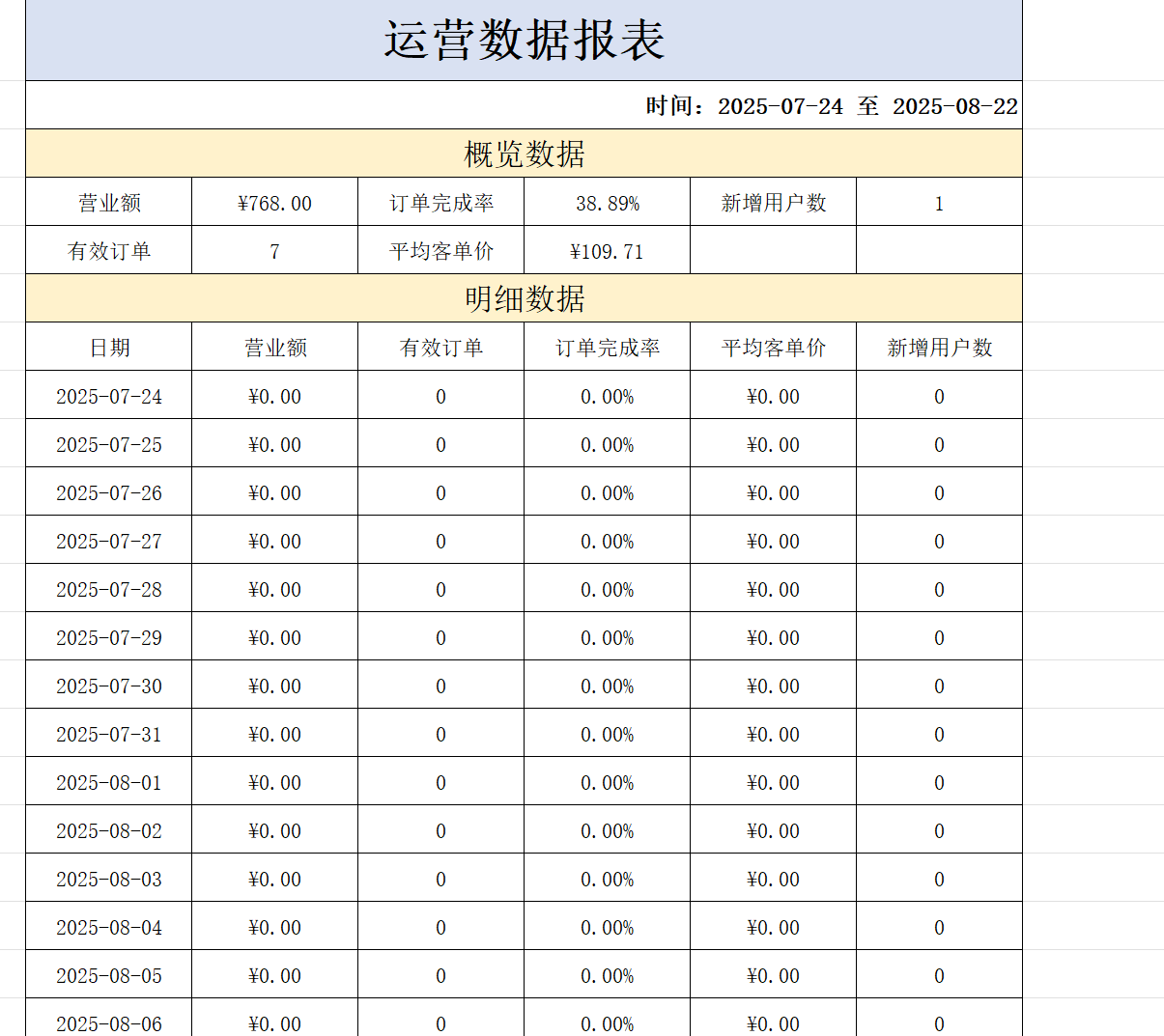
Task: Select the overview label 有效订单
Action: point(109,250)
